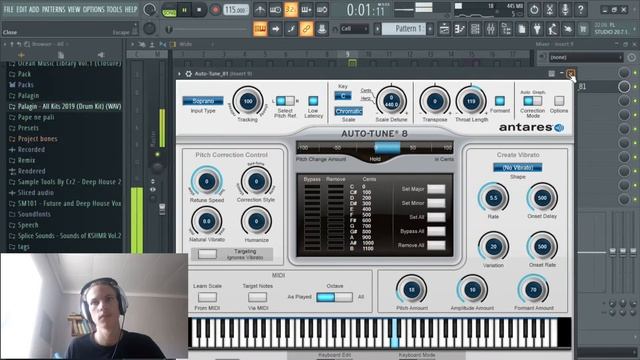Open the Auto-Tune plugin options gear

189,74
